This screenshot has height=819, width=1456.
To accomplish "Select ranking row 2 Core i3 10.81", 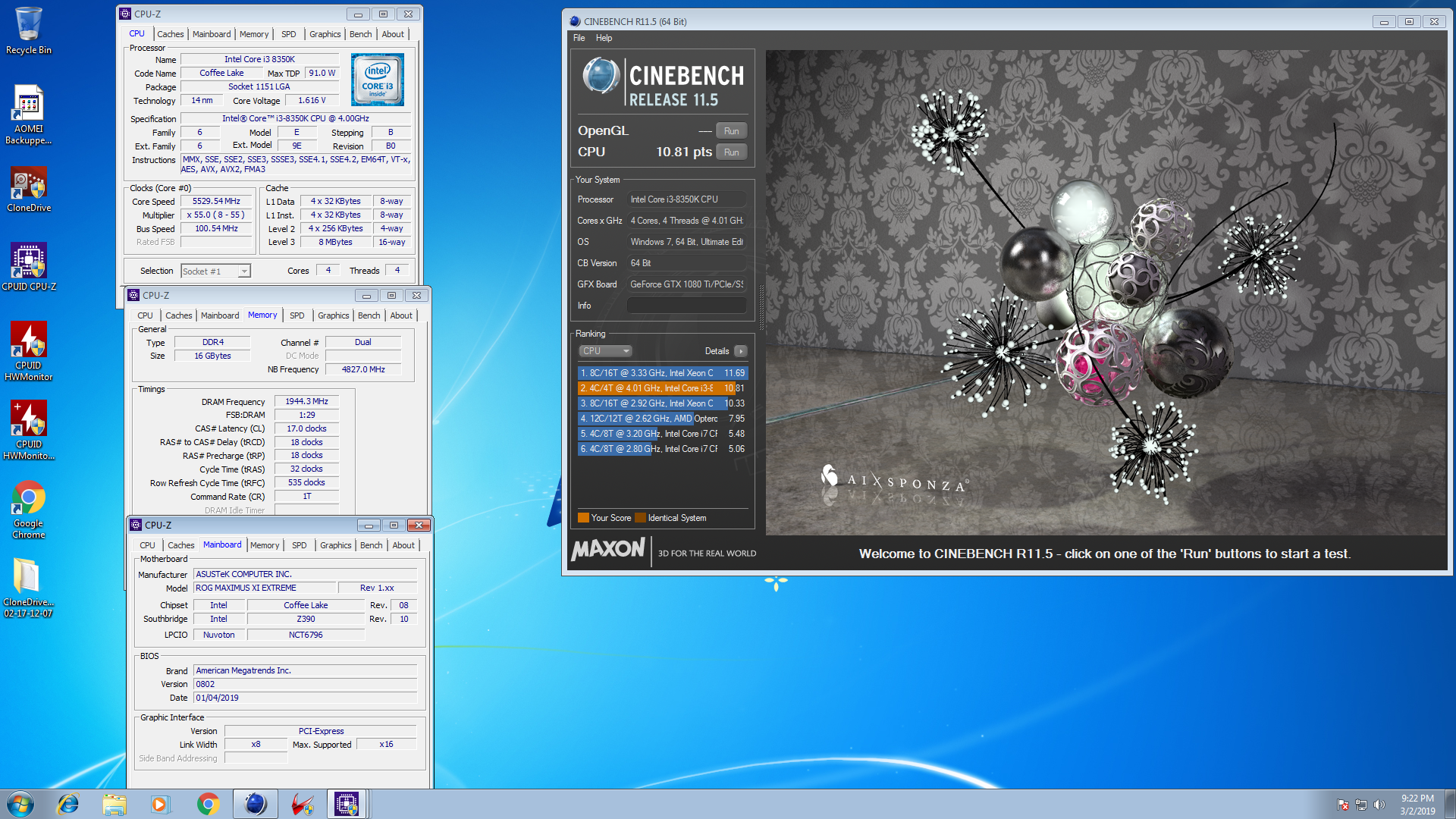I will 663,388.
